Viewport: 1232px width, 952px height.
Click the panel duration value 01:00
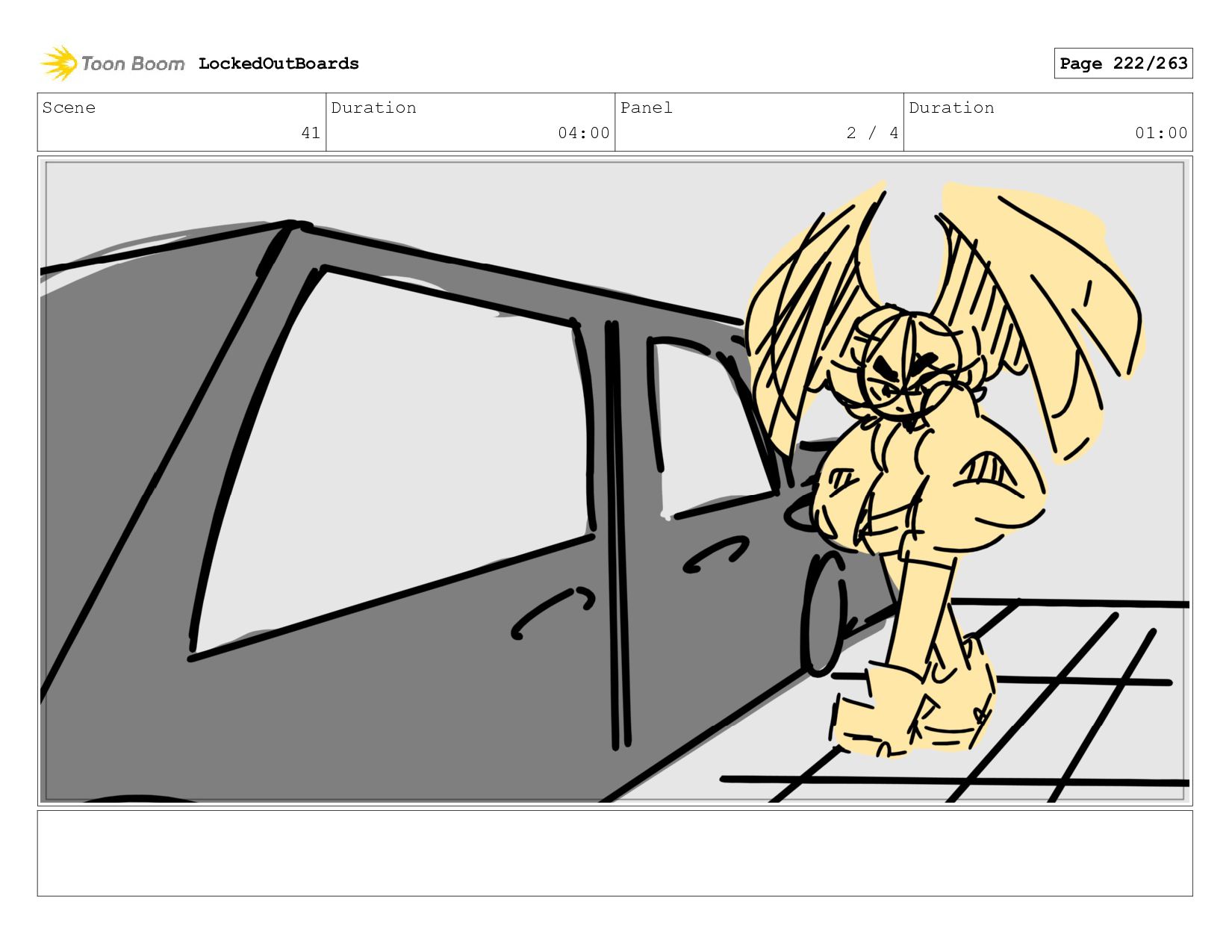[x=1161, y=133]
